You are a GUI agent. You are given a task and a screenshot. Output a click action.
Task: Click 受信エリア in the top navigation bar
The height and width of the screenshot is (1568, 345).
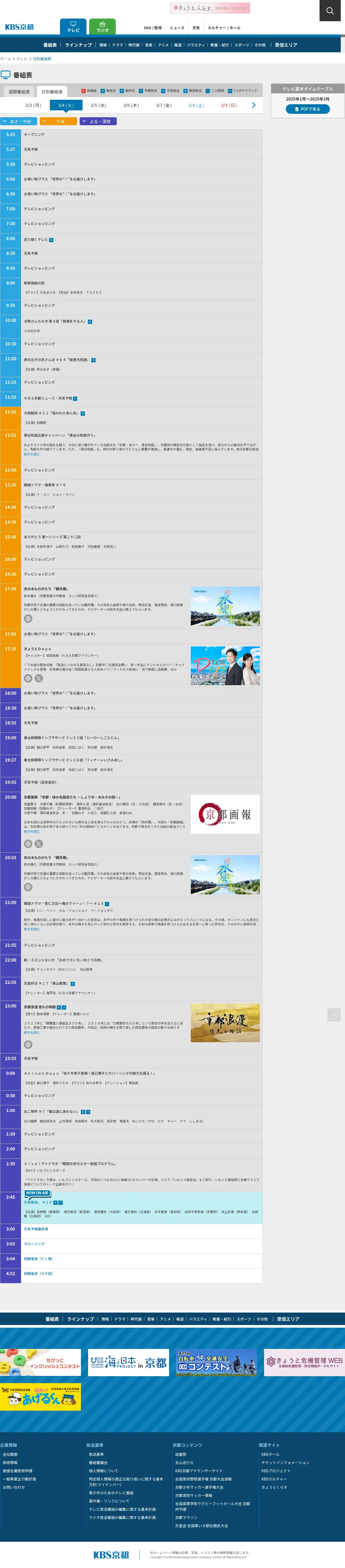coord(286,45)
